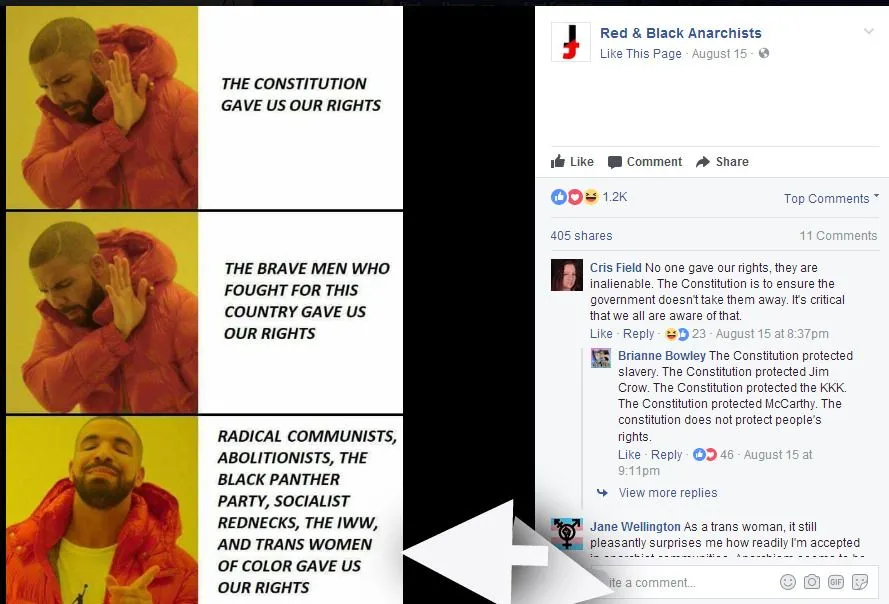Screen dimensions: 889x604
Task: Click the thumbs-up Like icon on post
Action: (x=558, y=162)
